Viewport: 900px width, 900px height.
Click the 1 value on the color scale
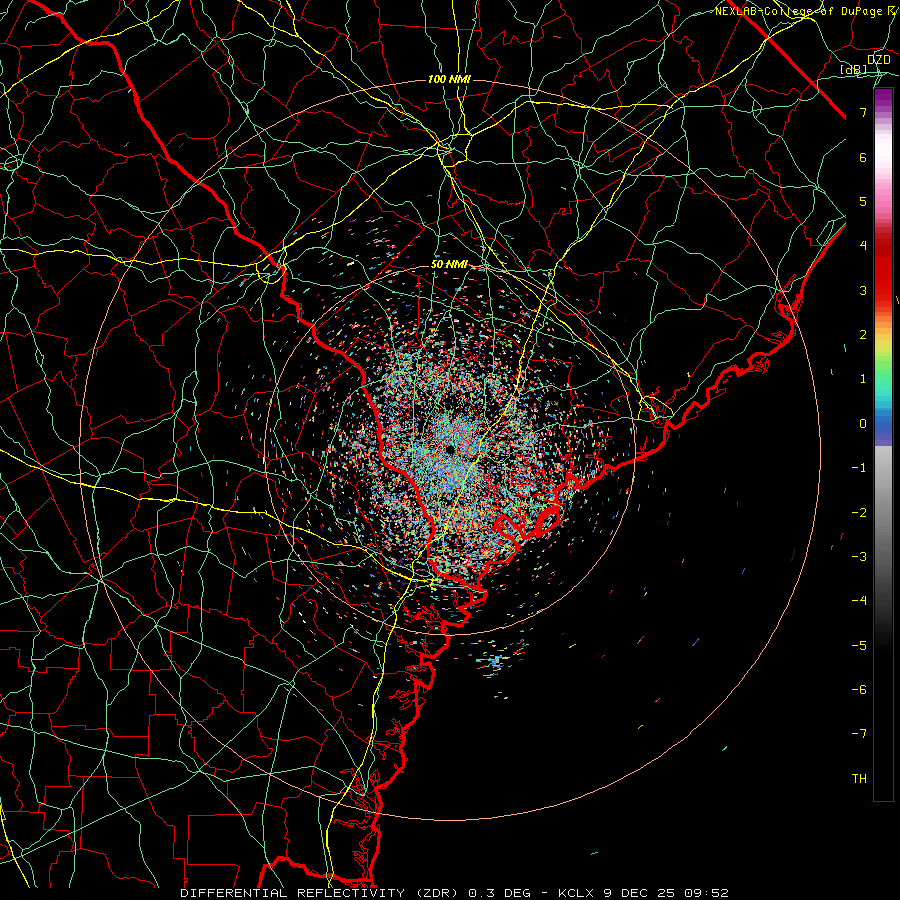click(863, 379)
